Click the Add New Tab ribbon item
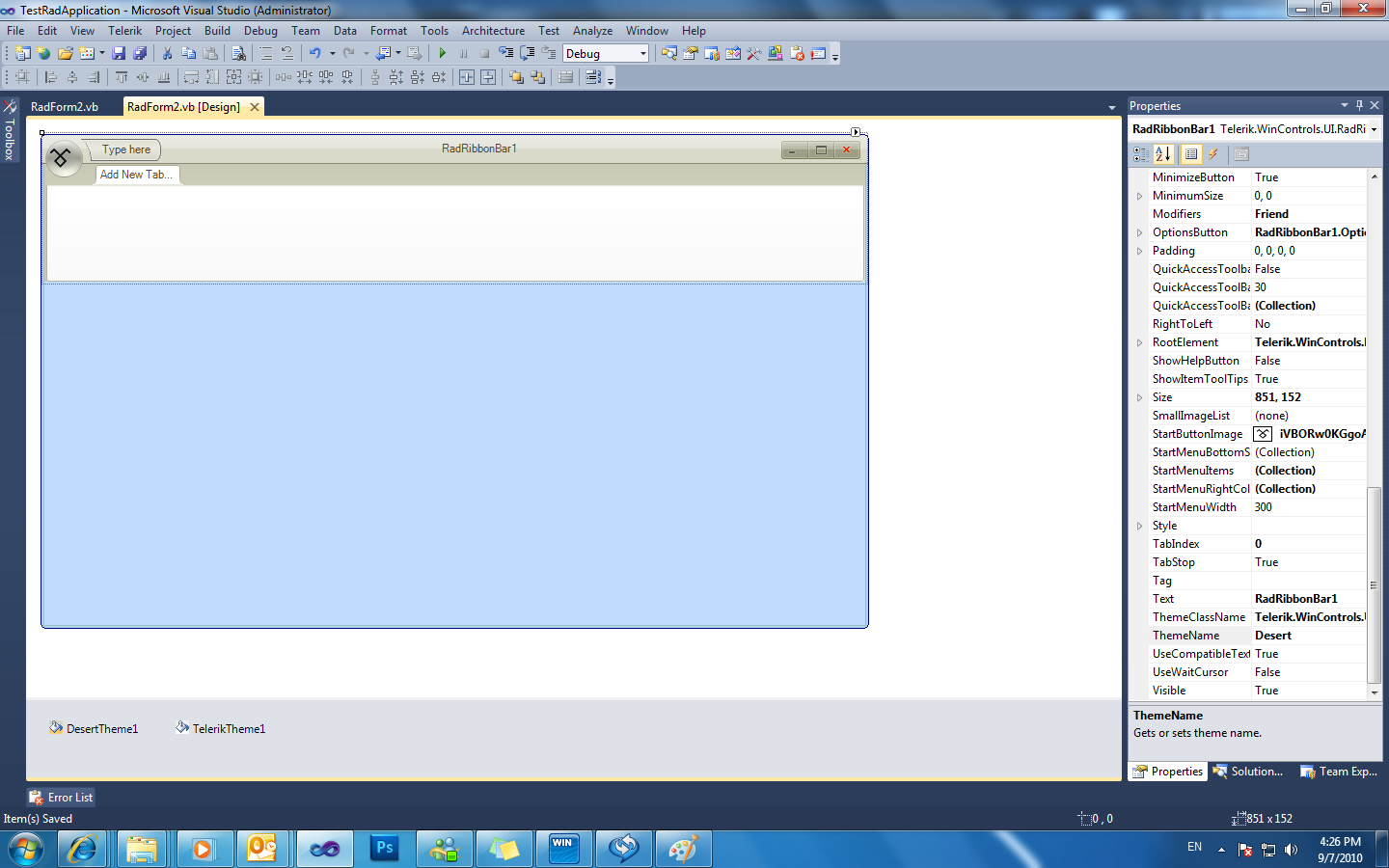This screenshot has width=1389, height=868. tap(136, 175)
